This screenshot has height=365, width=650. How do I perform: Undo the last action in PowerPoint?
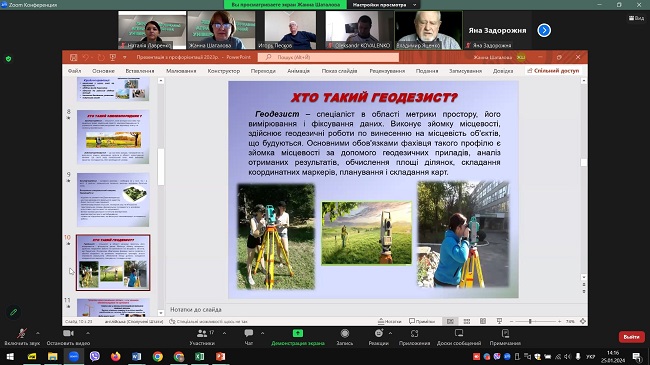pos(86,57)
